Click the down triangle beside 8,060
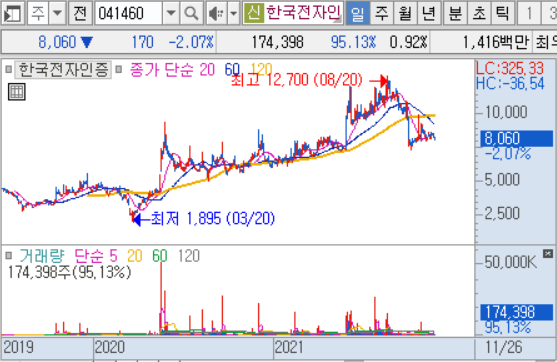 (87, 42)
